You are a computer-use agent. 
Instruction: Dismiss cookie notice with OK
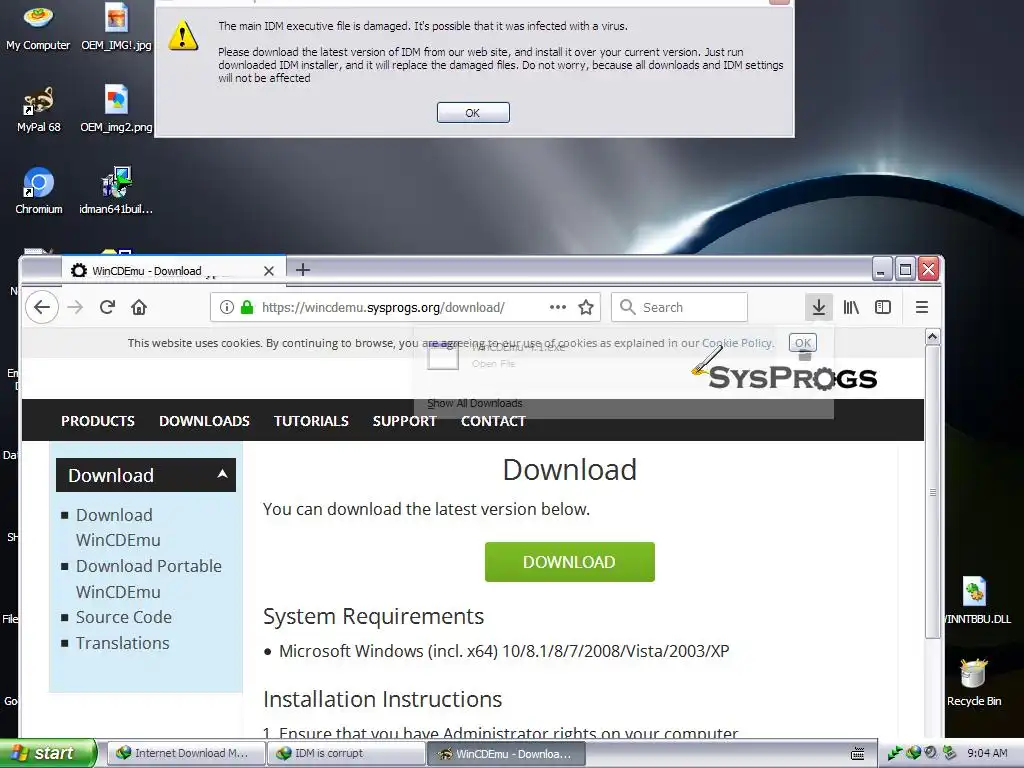click(803, 343)
